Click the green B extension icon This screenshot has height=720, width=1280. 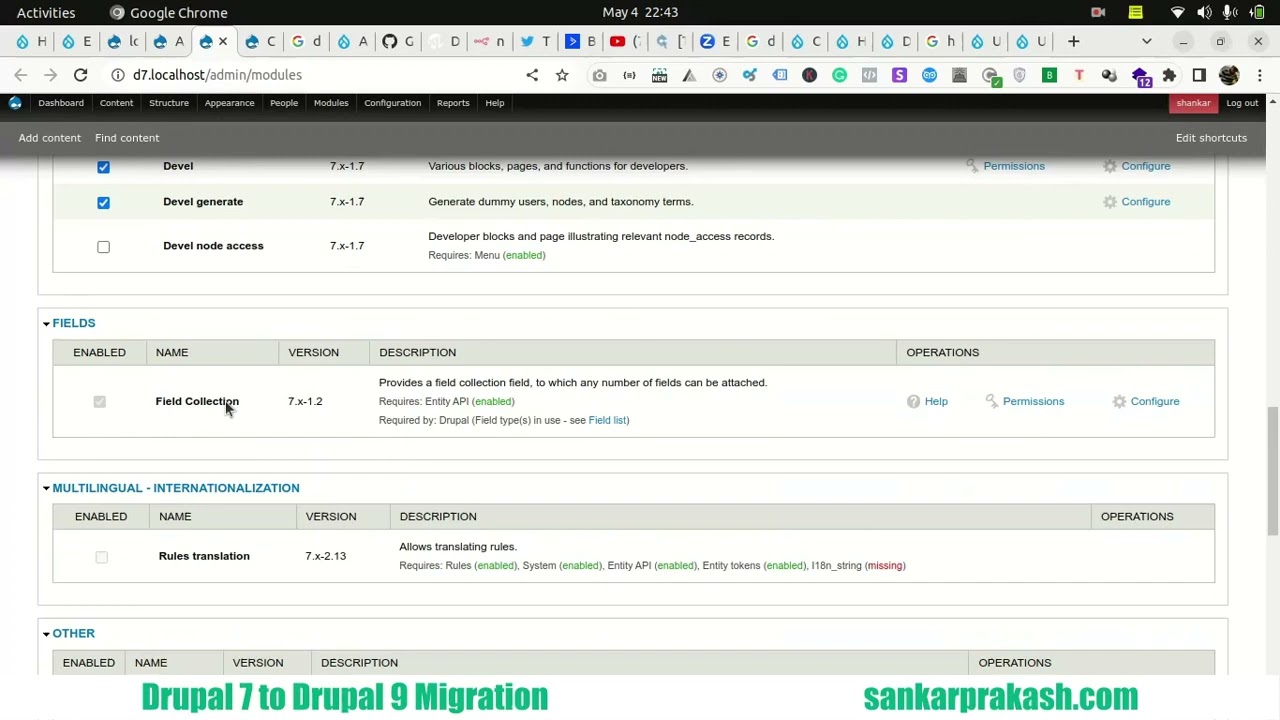tap(1049, 75)
